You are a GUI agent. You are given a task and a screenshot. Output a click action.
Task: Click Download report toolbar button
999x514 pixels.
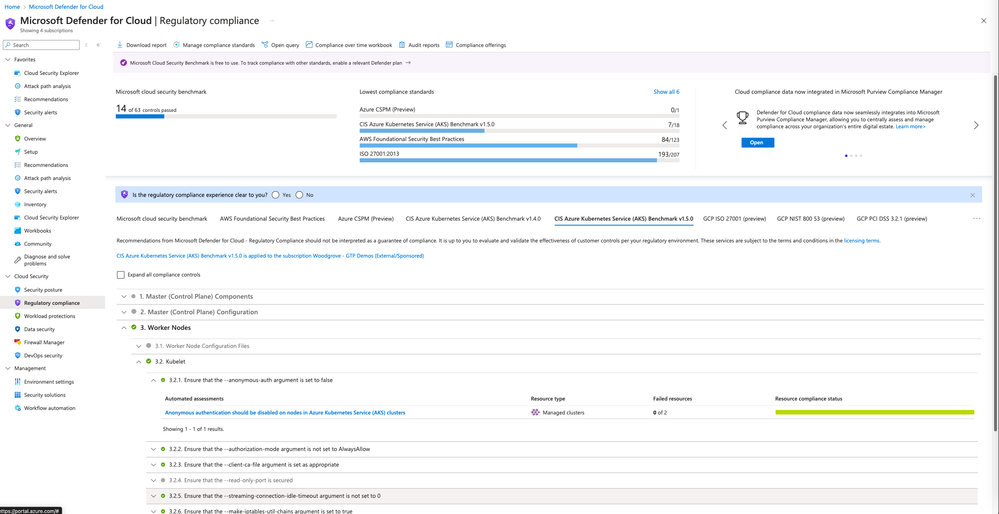click(141, 45)
